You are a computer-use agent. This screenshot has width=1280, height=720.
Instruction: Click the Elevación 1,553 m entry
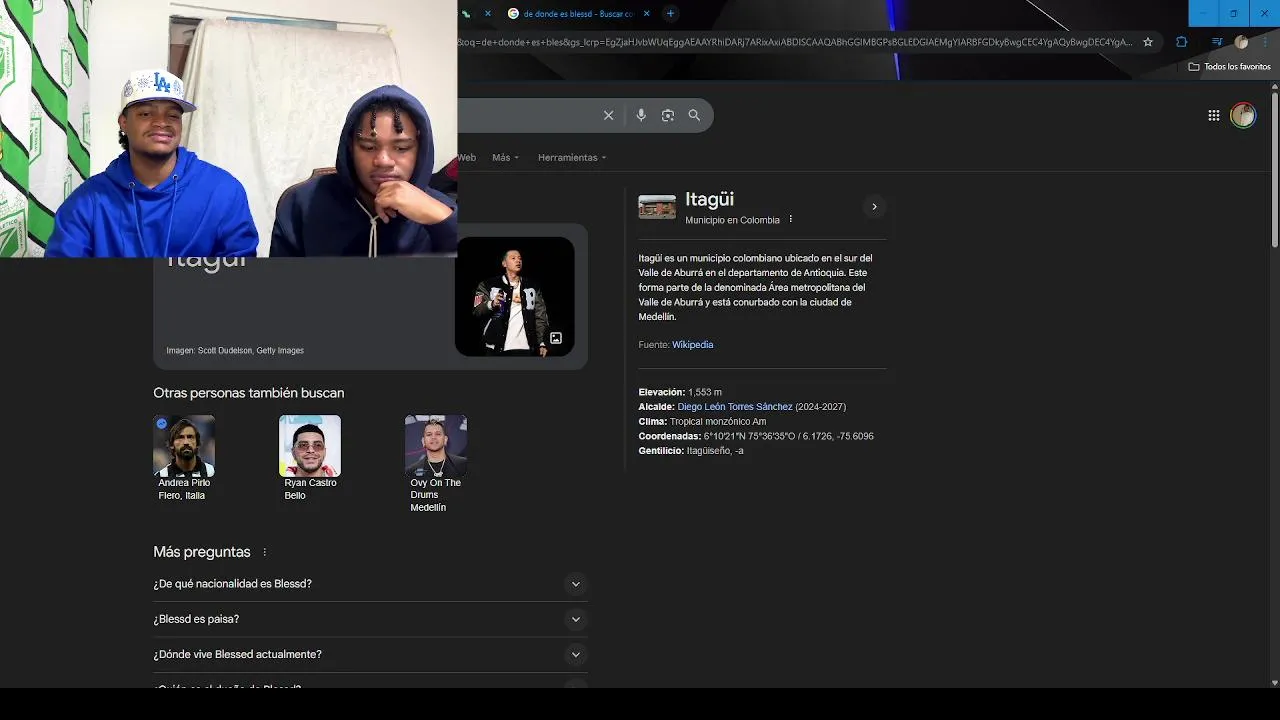point(680,392)
